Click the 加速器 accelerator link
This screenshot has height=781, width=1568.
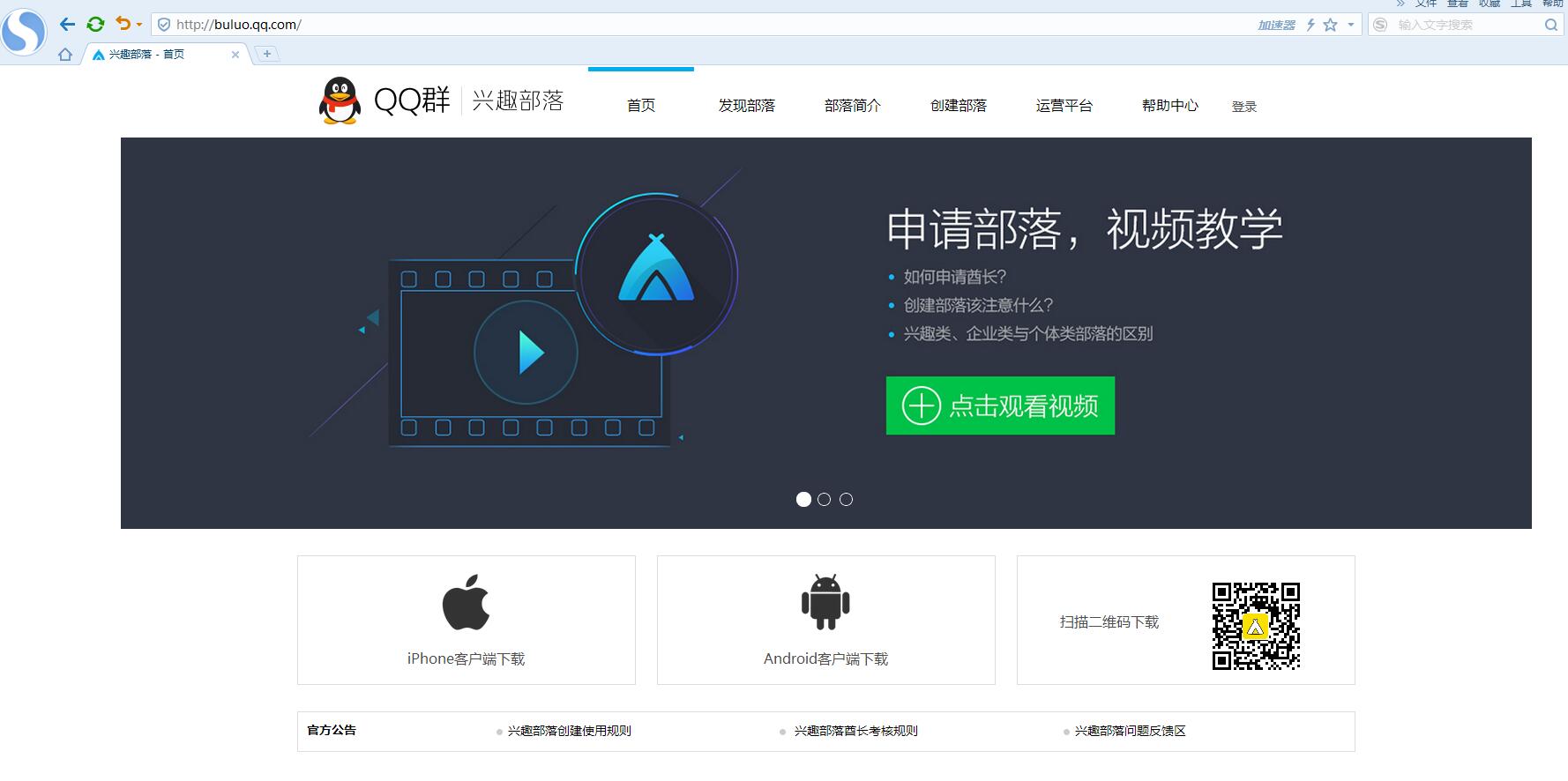click(x=1276, y=25)
